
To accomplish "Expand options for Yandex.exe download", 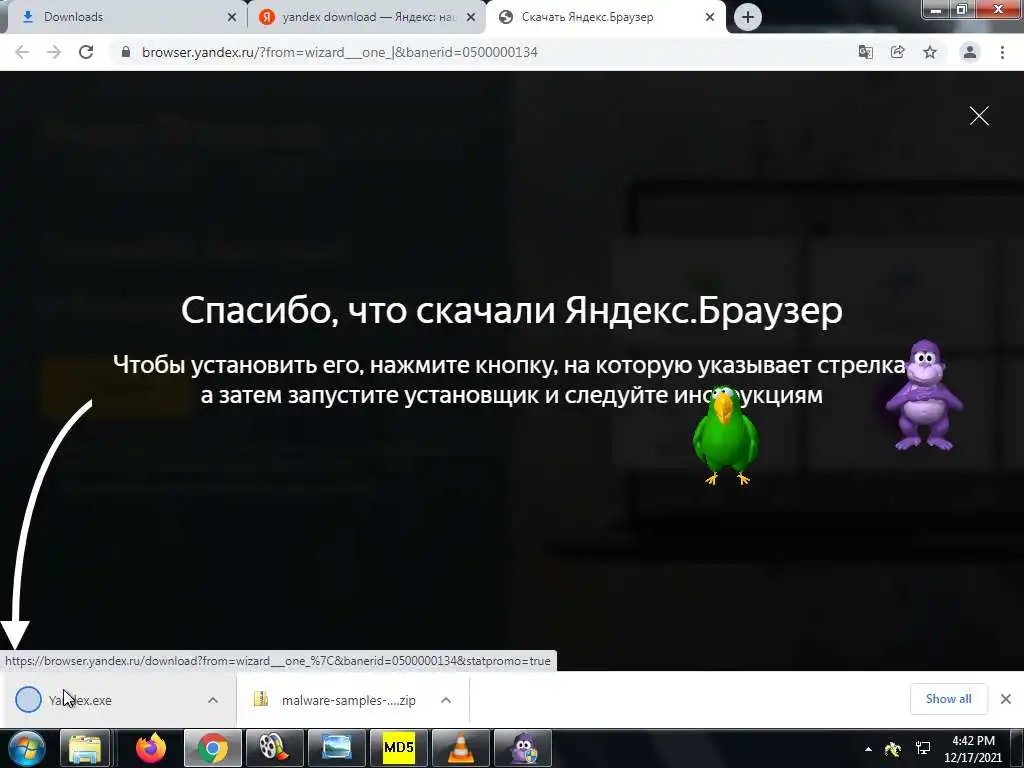I will tap(213, 700).
